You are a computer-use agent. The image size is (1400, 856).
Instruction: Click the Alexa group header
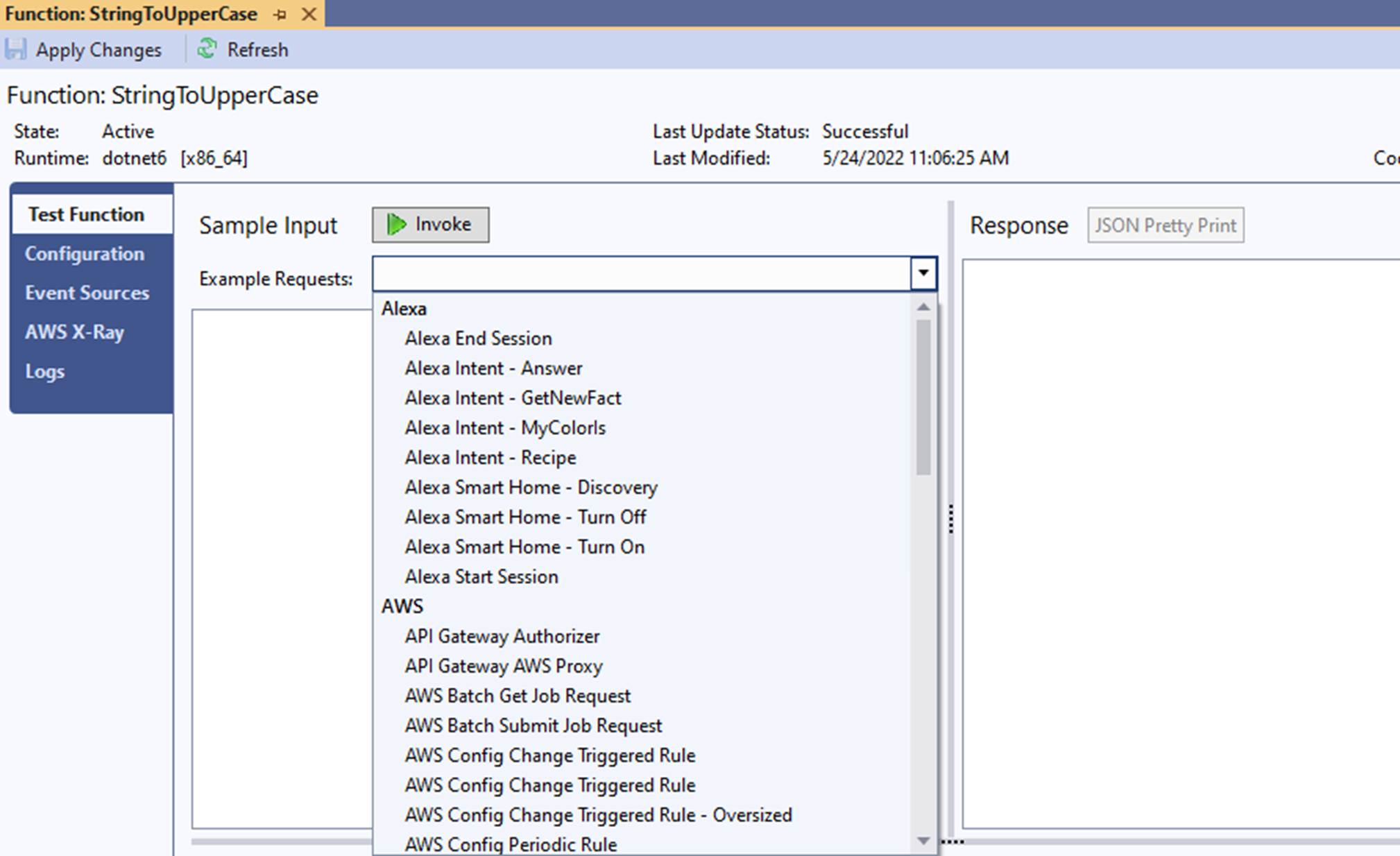pos(404,309)
